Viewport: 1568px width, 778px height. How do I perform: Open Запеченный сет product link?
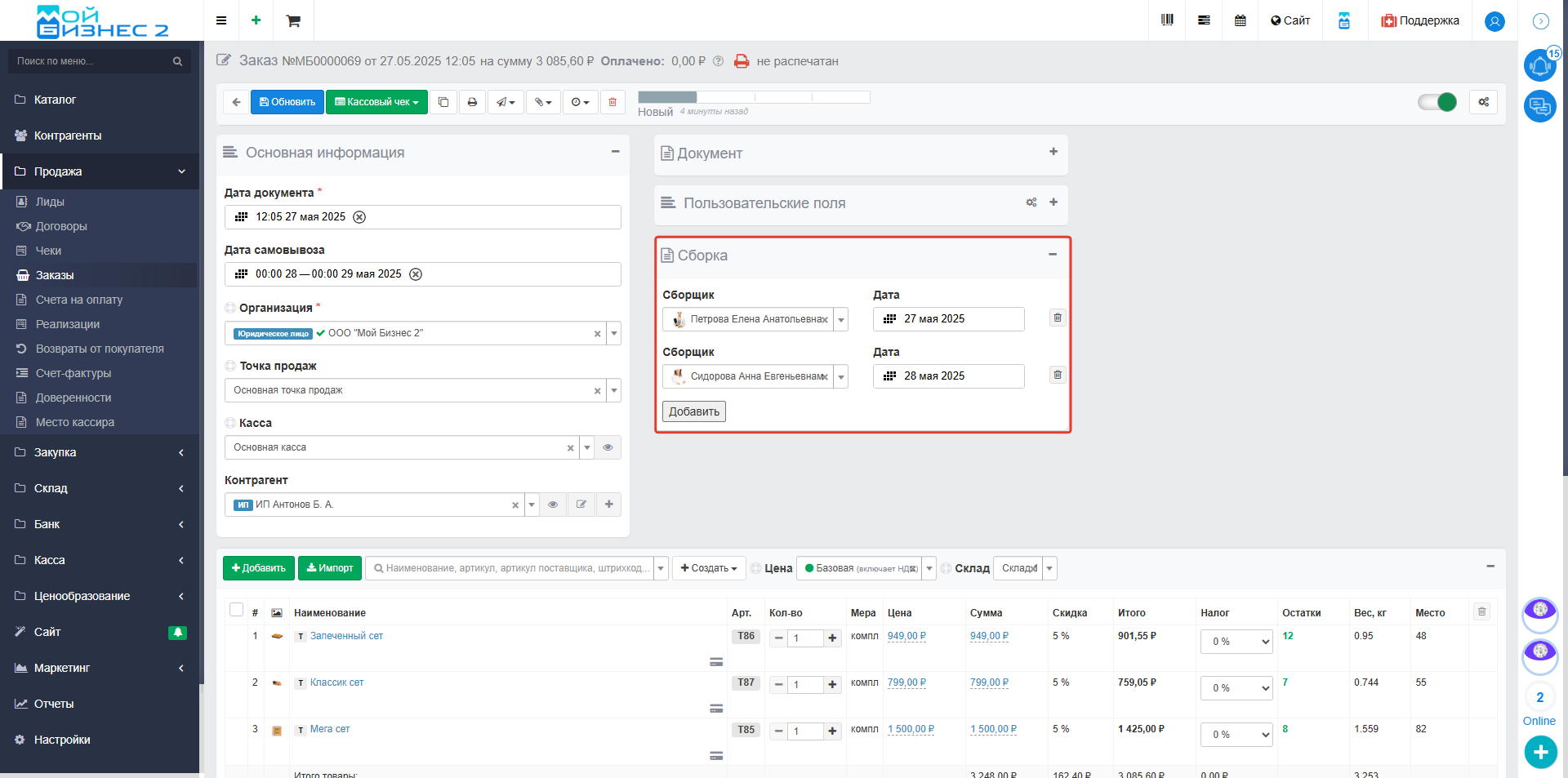[x=346, y=636]
